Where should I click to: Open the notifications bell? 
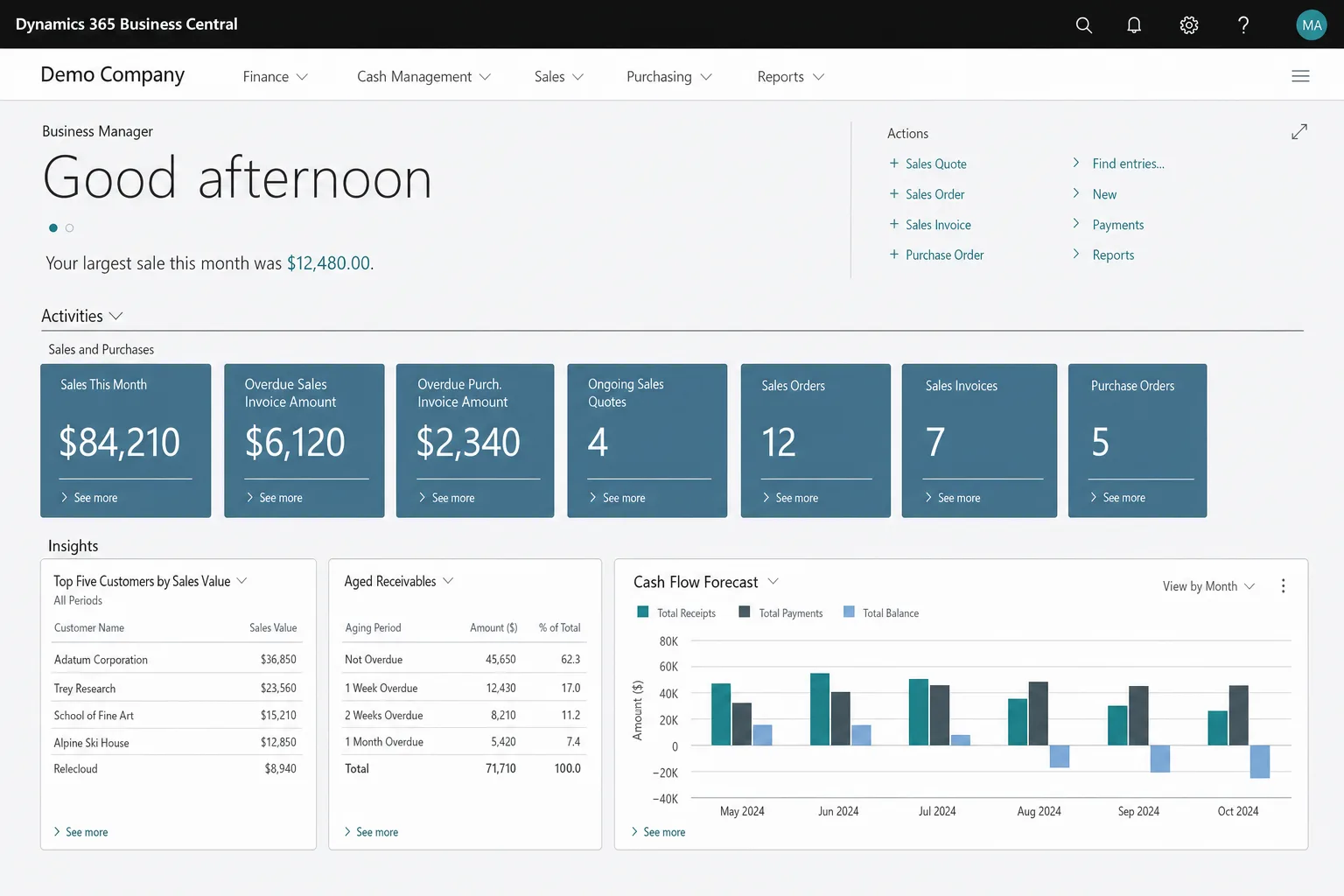[1134, 24]
